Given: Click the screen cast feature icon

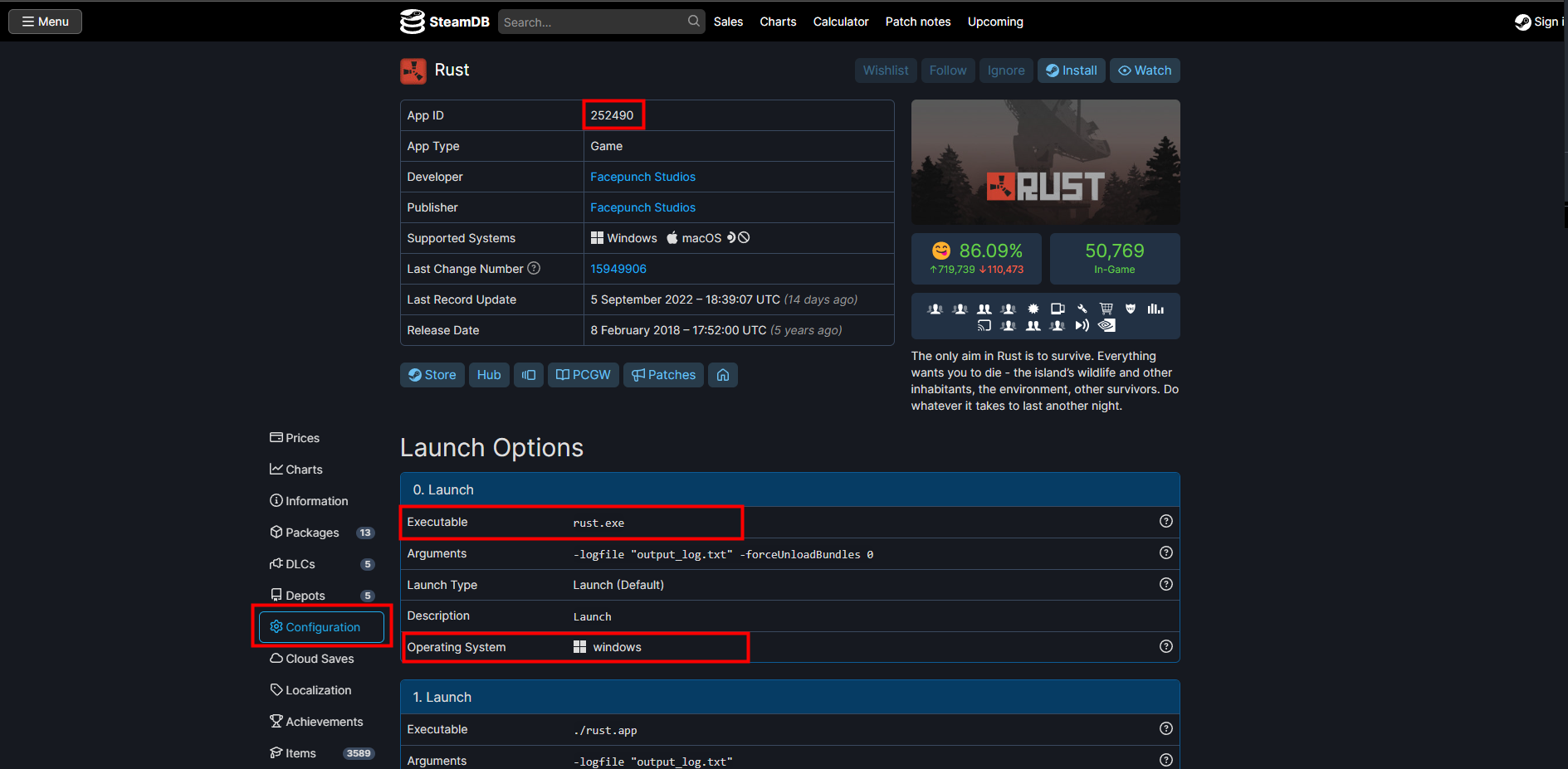Looking at the screenshot, I should click(984, 326).
